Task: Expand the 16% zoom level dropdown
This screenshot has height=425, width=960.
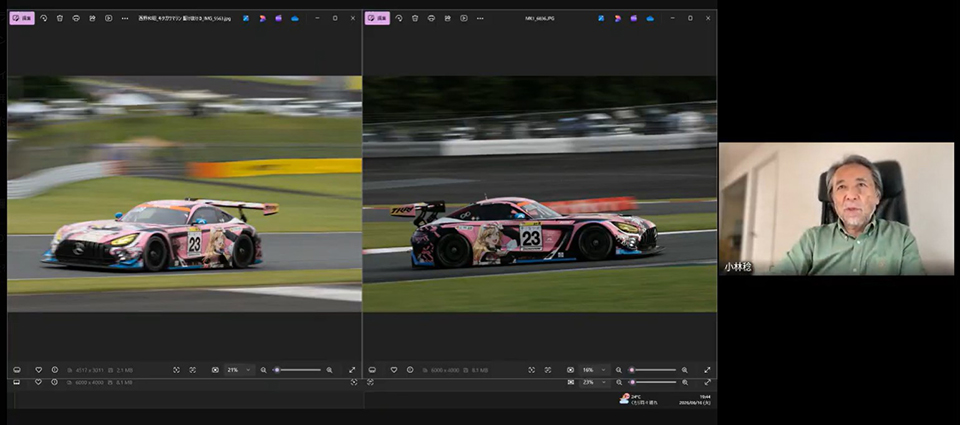Action: 594,370
